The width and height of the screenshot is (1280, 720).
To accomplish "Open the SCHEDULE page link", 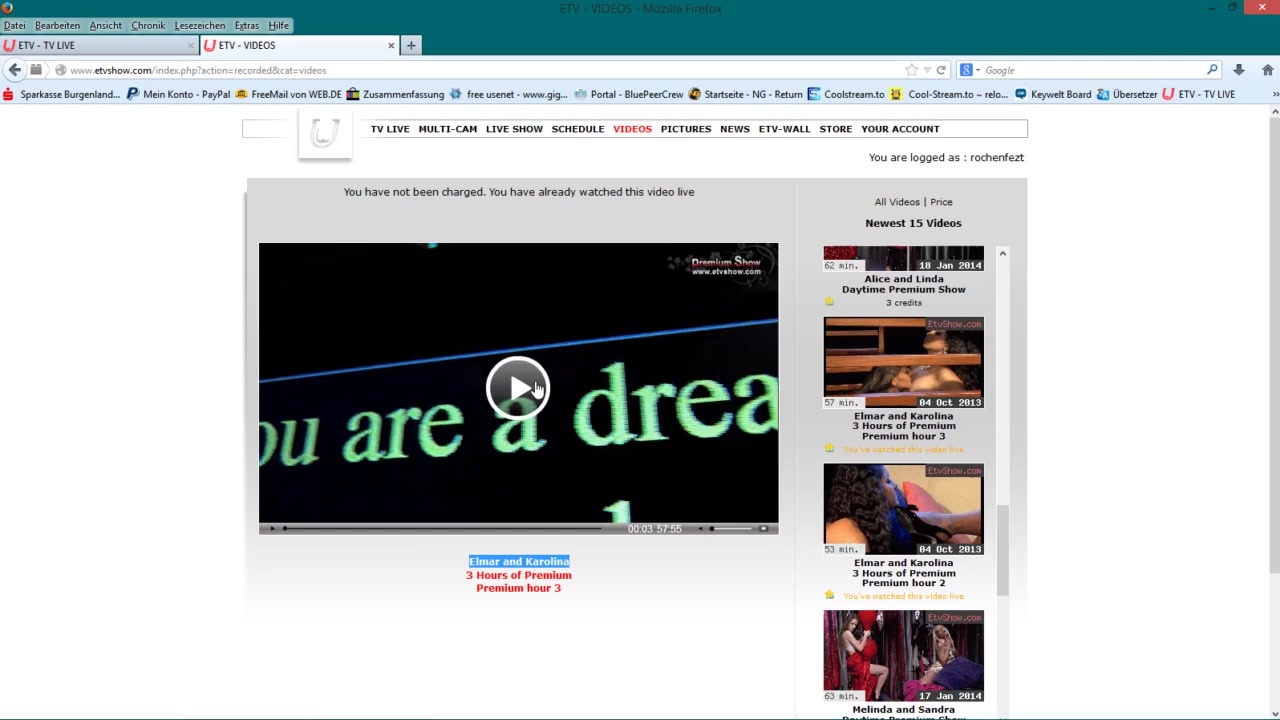I will coord(577,129).
